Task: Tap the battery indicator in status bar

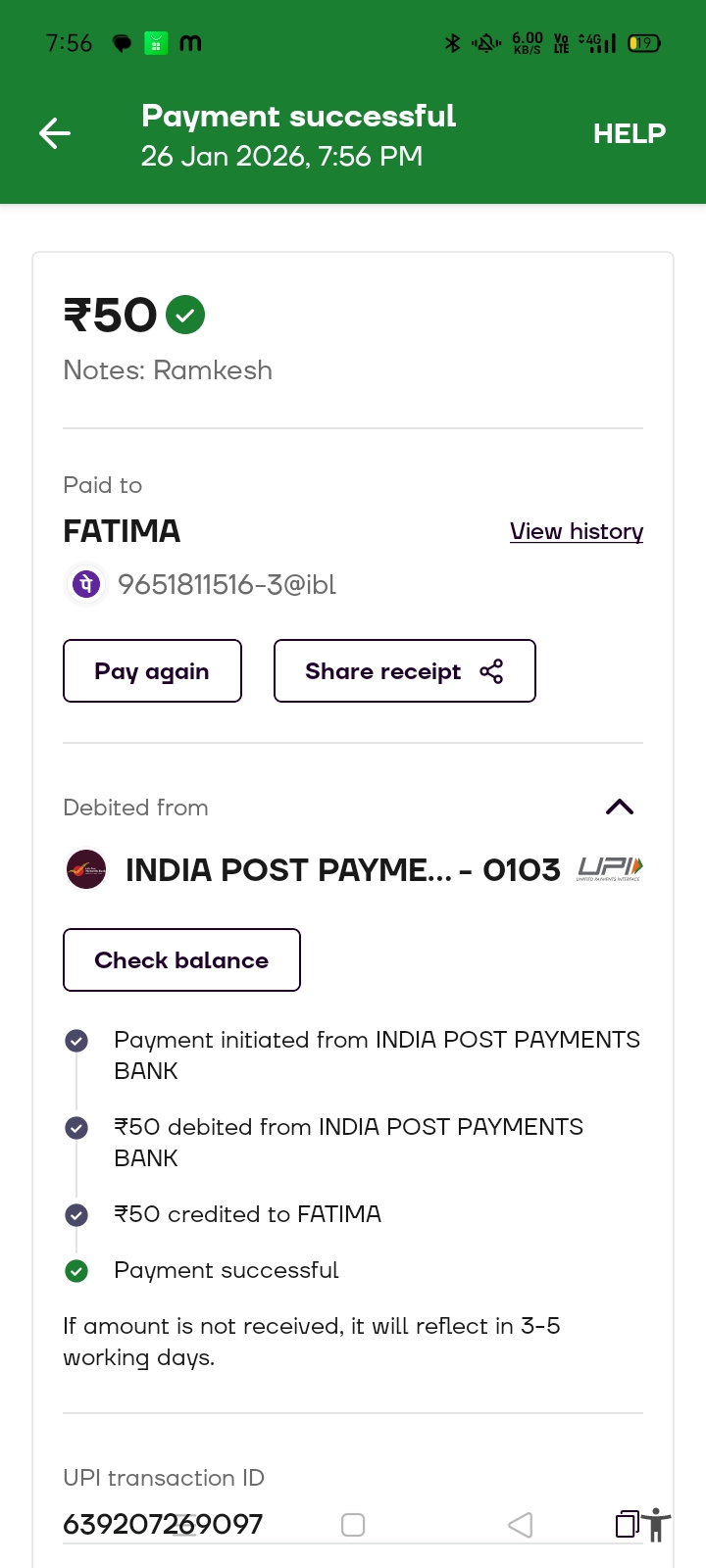Action: coord(644,43)
